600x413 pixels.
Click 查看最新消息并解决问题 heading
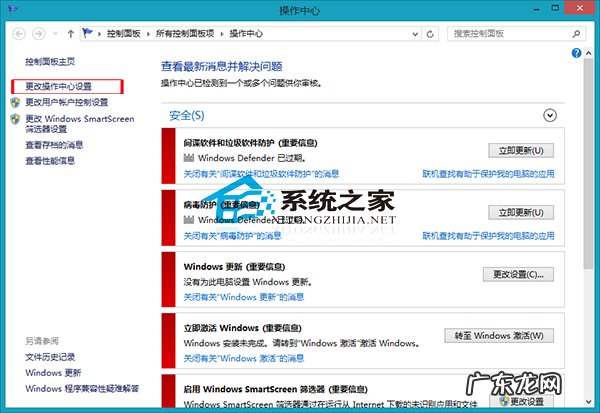(x=222, y=67)
